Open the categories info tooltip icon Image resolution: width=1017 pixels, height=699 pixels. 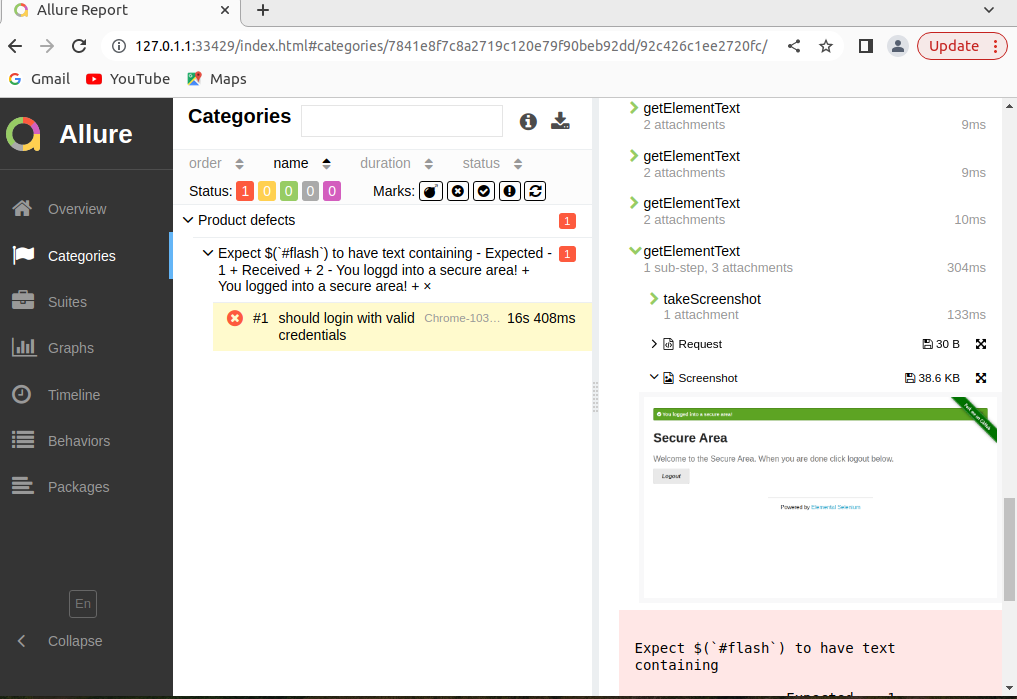click(x=527, y=121)
